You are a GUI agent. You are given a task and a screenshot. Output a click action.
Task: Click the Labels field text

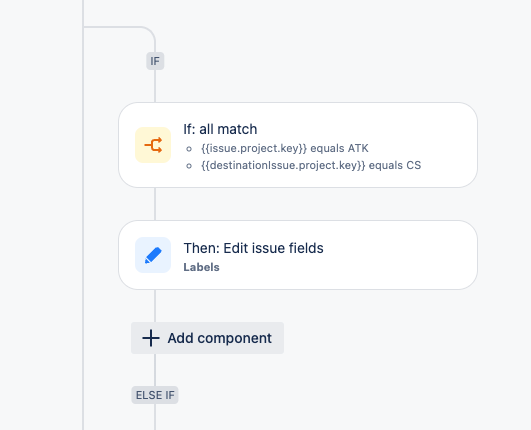coord(201,267)
